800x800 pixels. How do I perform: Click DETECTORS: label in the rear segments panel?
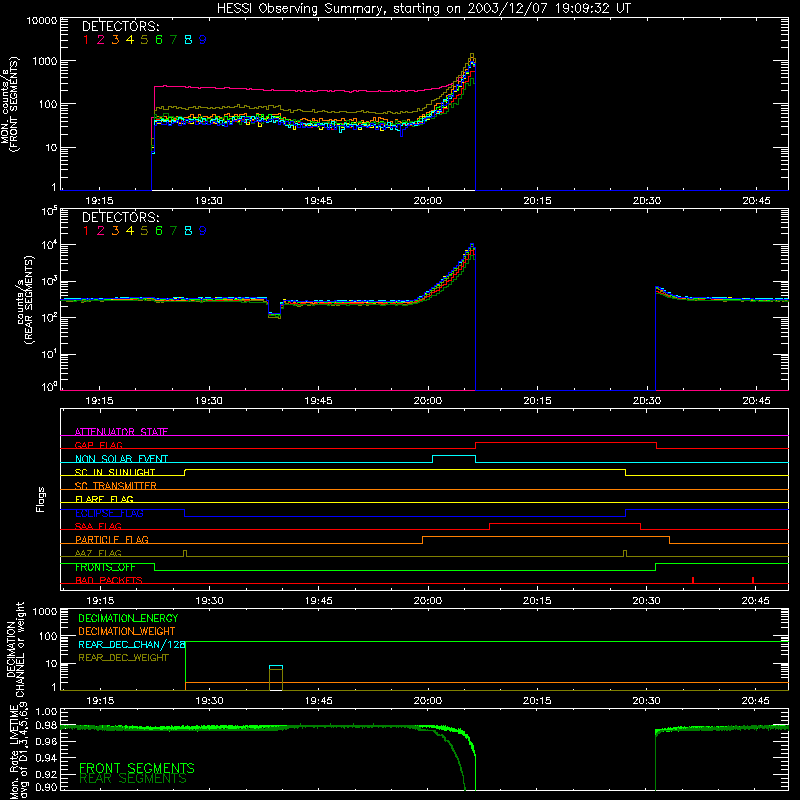tap(120, 217)
